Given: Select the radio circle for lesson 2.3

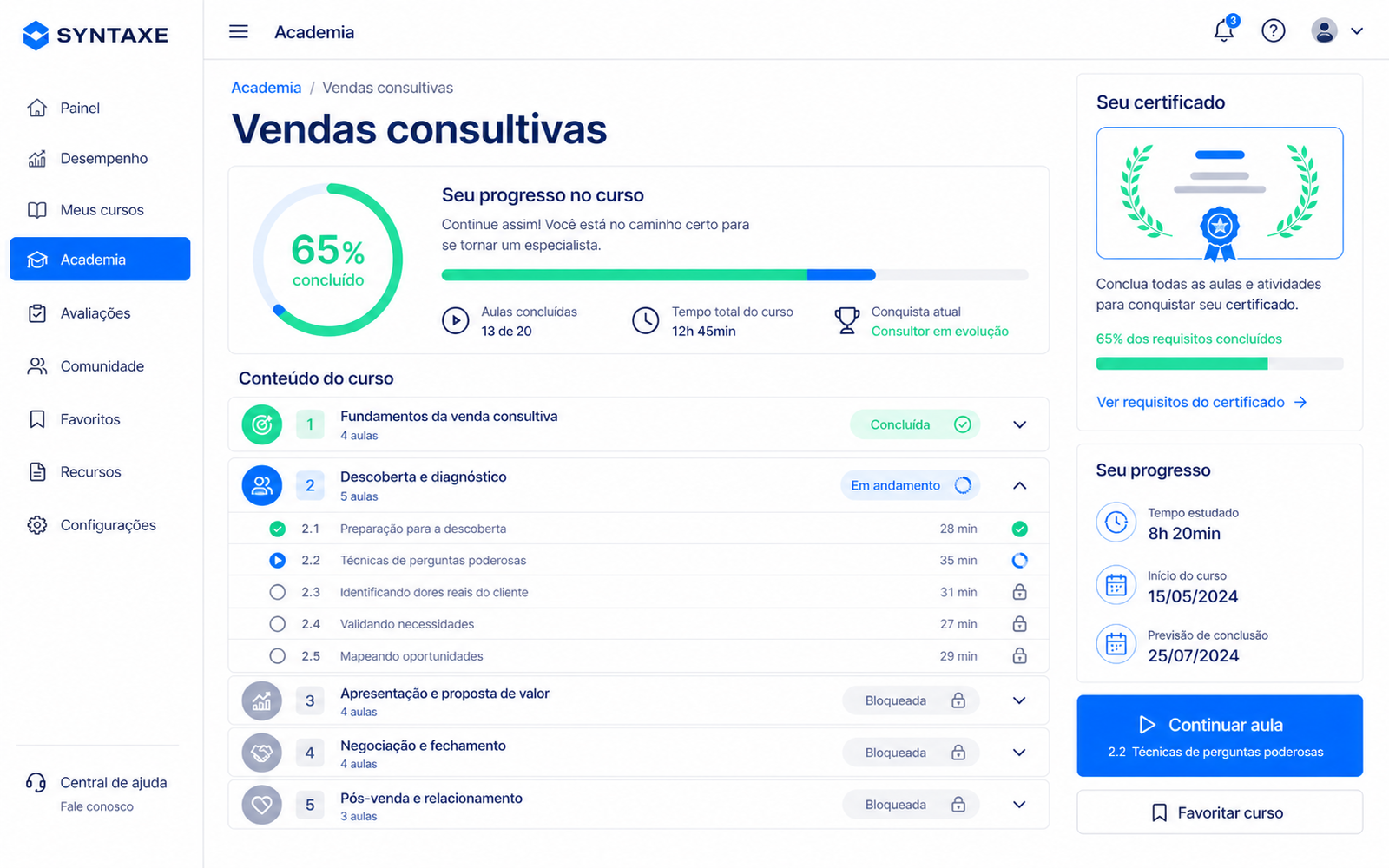Looking at the screenshot, I should point(277,592).
